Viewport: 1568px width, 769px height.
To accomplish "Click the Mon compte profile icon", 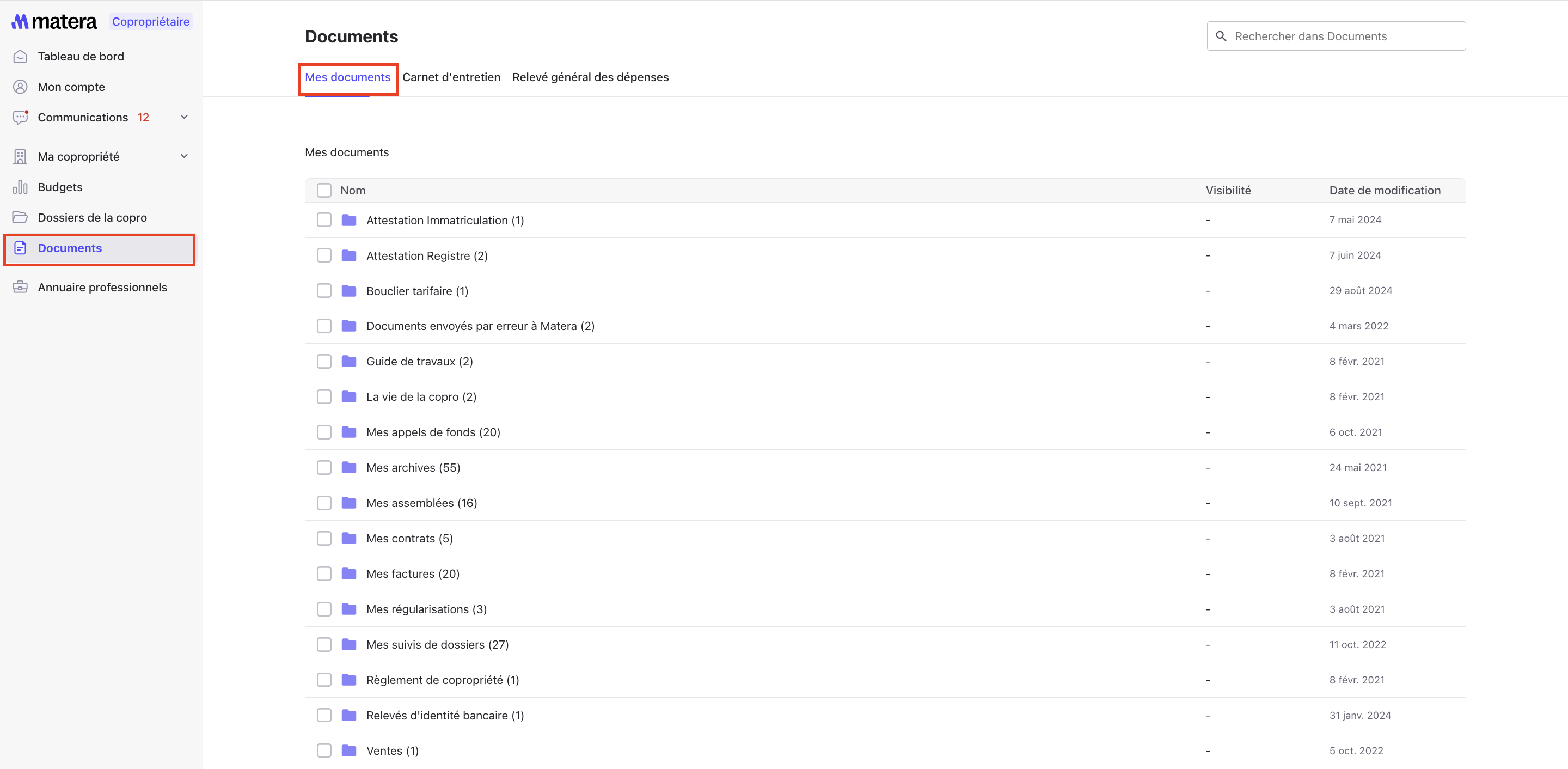I will [20, 87].
